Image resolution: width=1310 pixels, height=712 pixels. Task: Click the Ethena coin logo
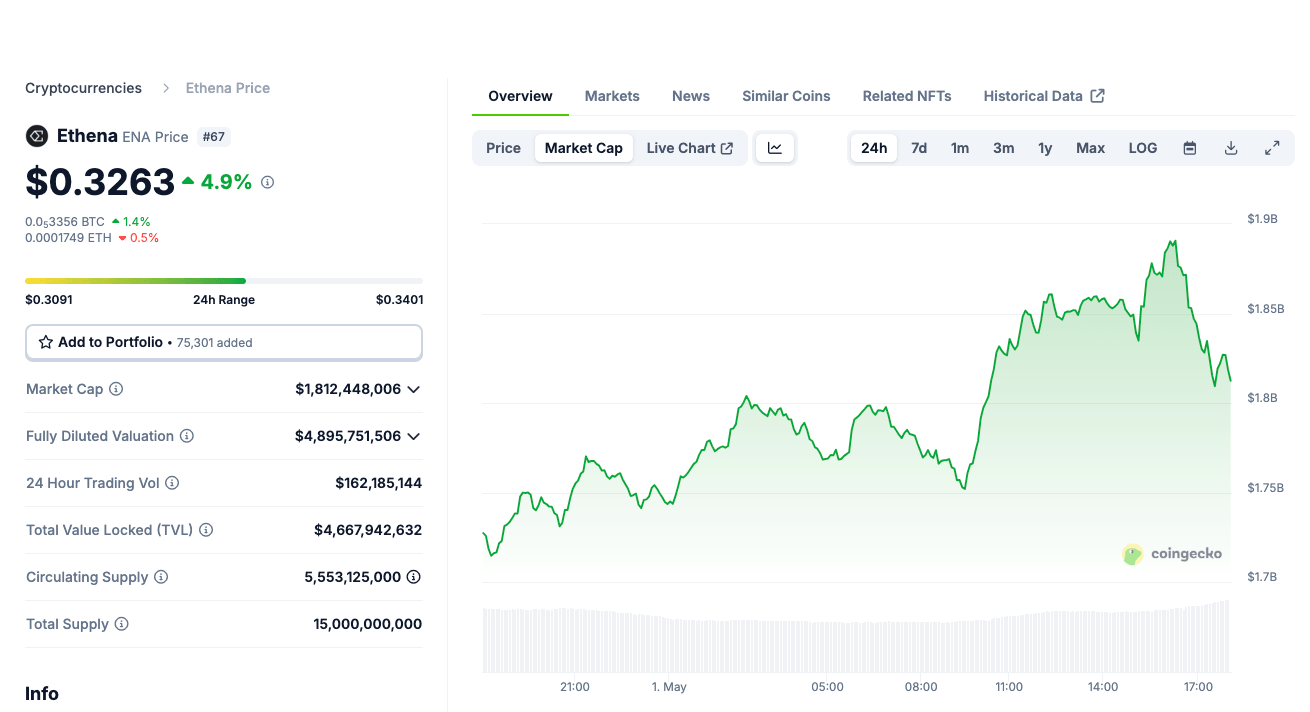(x=37, y=136)
